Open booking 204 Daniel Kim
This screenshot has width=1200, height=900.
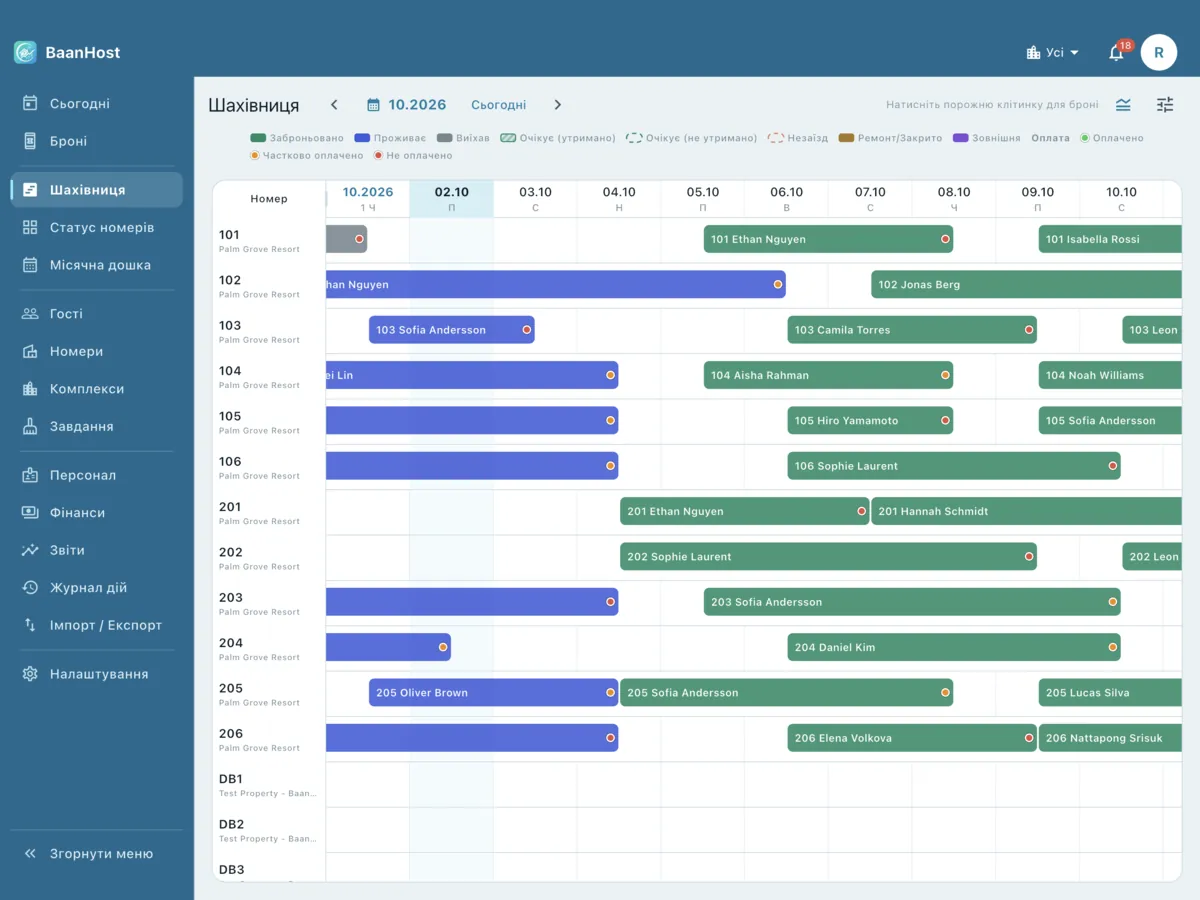[954, 647]
